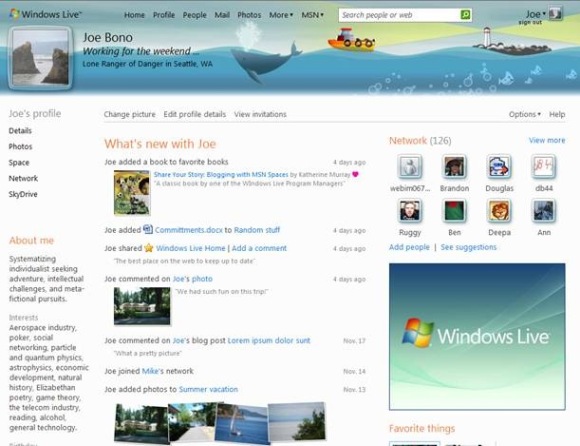Click Joe Bono's profile picture

[40, 58]
